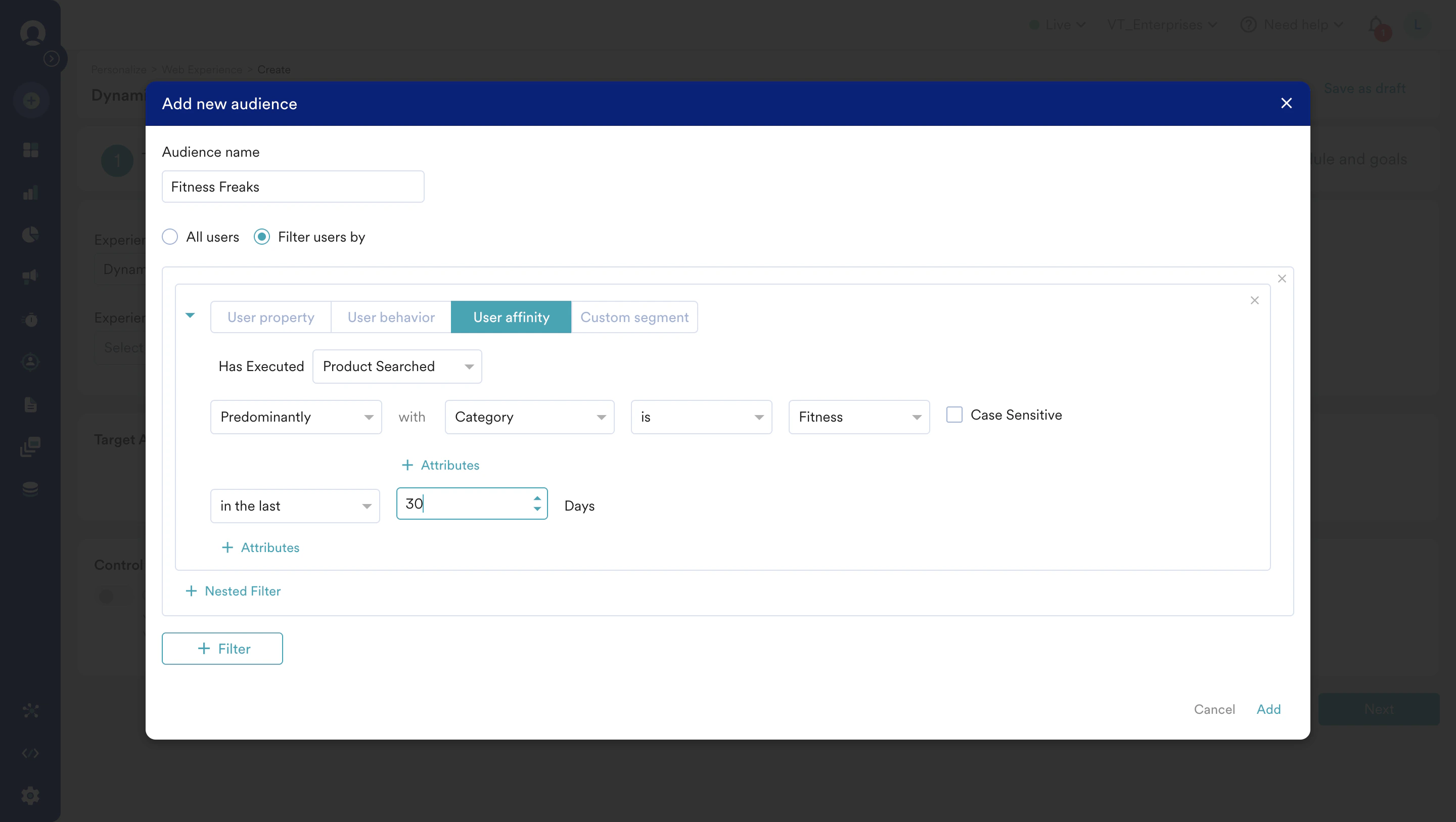
Task: Select the All users radio button
Action: [x=169, y=236]
